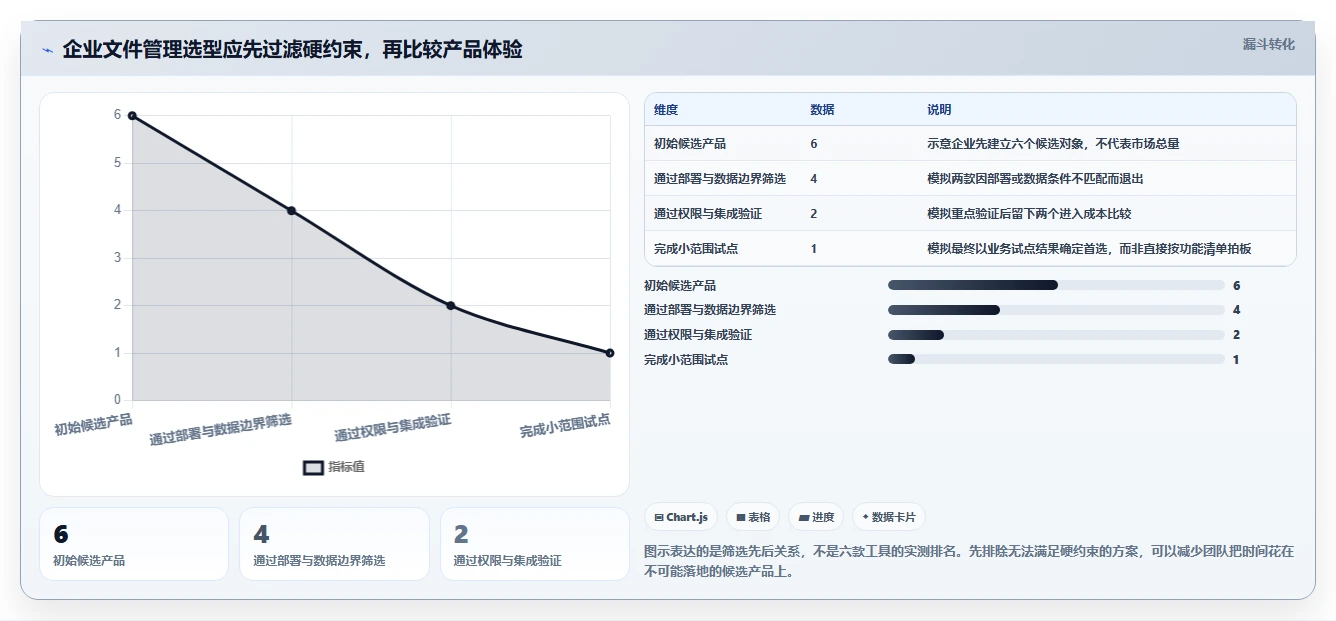Click the 说明 column header
Image resolution: width=1336 pixels, height=621 pixels.
940,110
